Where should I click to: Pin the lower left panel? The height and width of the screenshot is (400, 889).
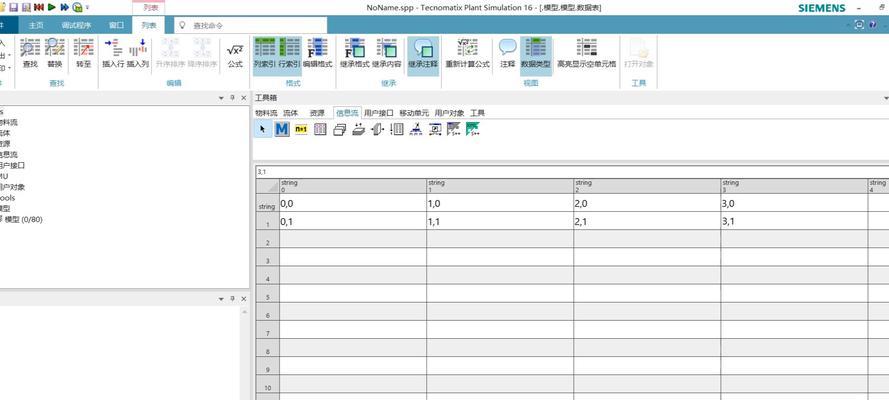232,299
